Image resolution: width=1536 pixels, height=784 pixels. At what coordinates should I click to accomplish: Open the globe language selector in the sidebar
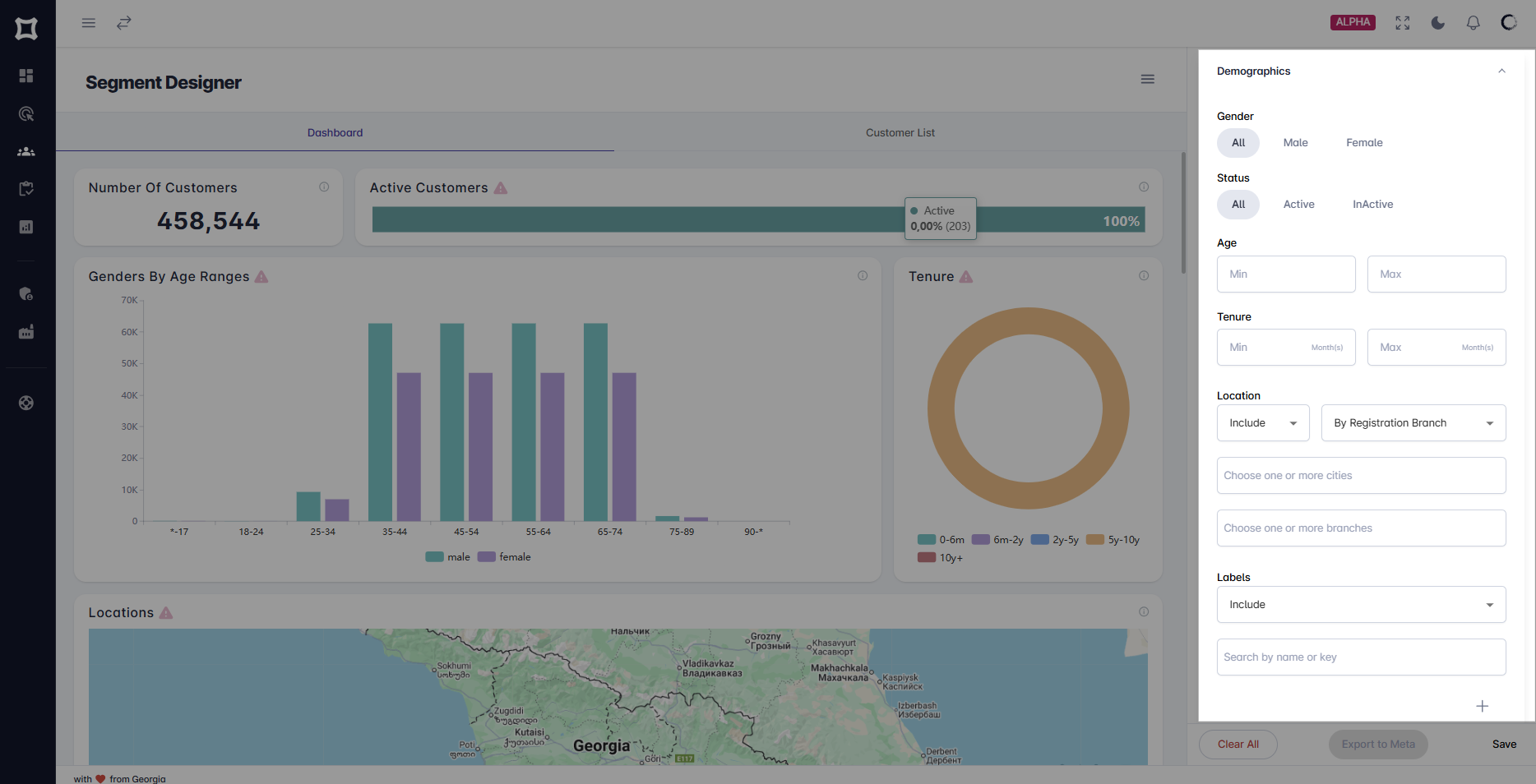(25, 403)
